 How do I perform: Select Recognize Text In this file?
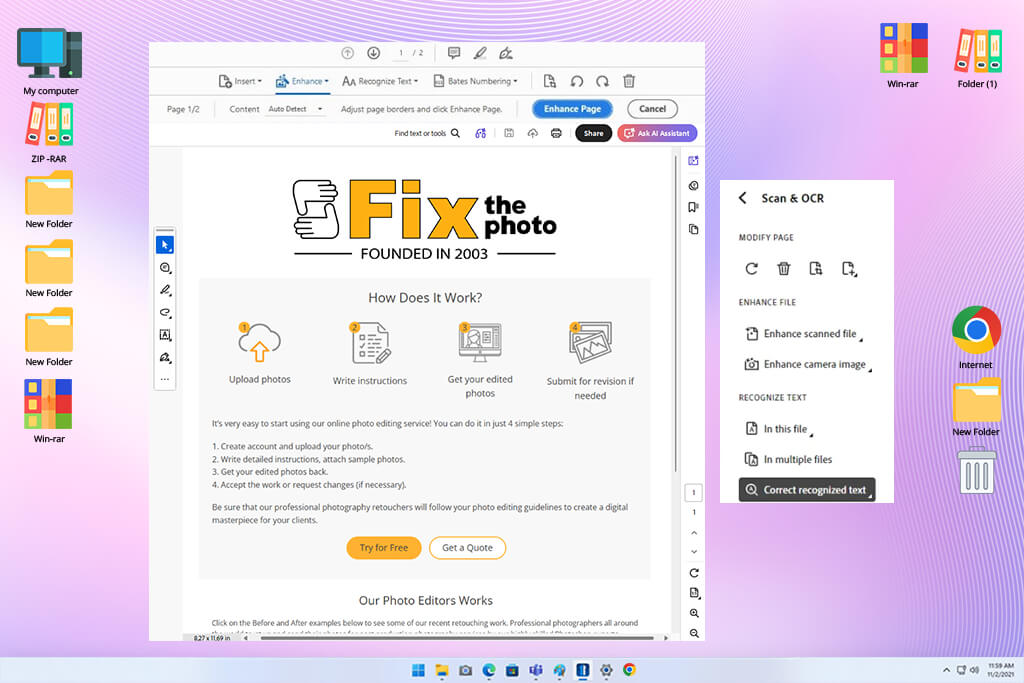tap(778, 429)
